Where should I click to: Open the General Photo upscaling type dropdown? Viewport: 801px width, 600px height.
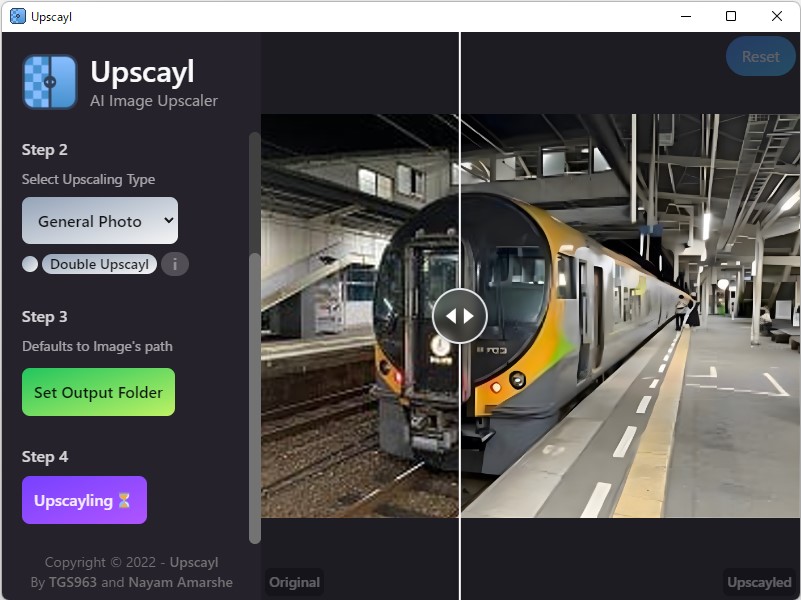click(100, 221)
